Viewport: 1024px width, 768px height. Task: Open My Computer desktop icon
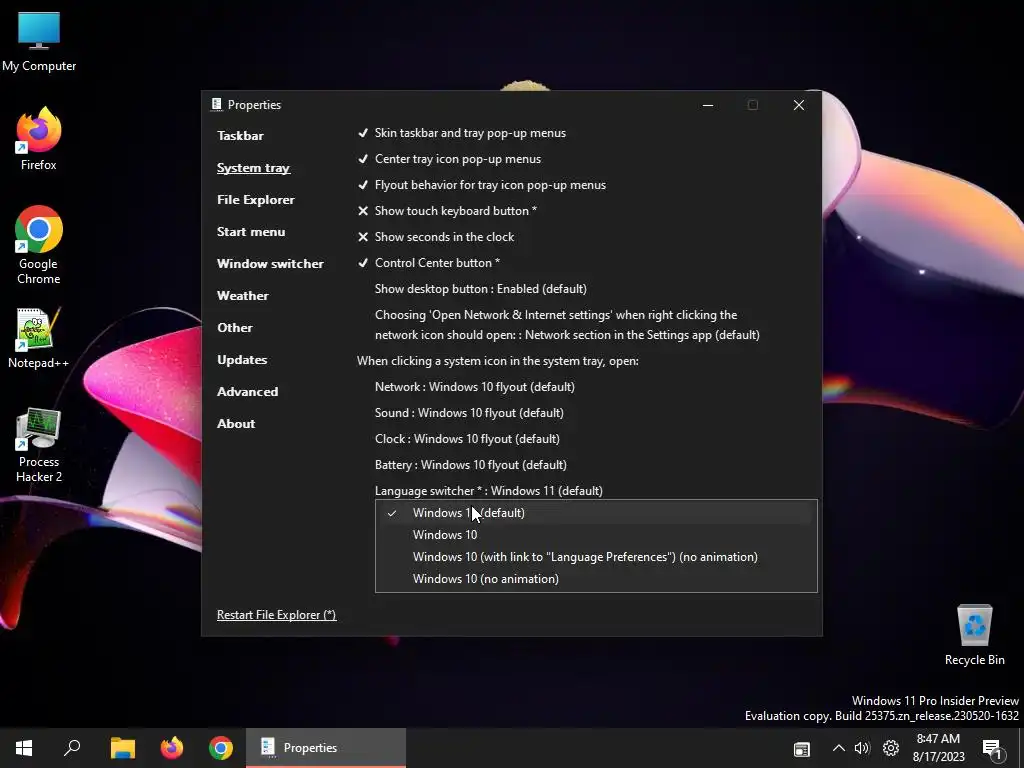(x=39, y=42)
